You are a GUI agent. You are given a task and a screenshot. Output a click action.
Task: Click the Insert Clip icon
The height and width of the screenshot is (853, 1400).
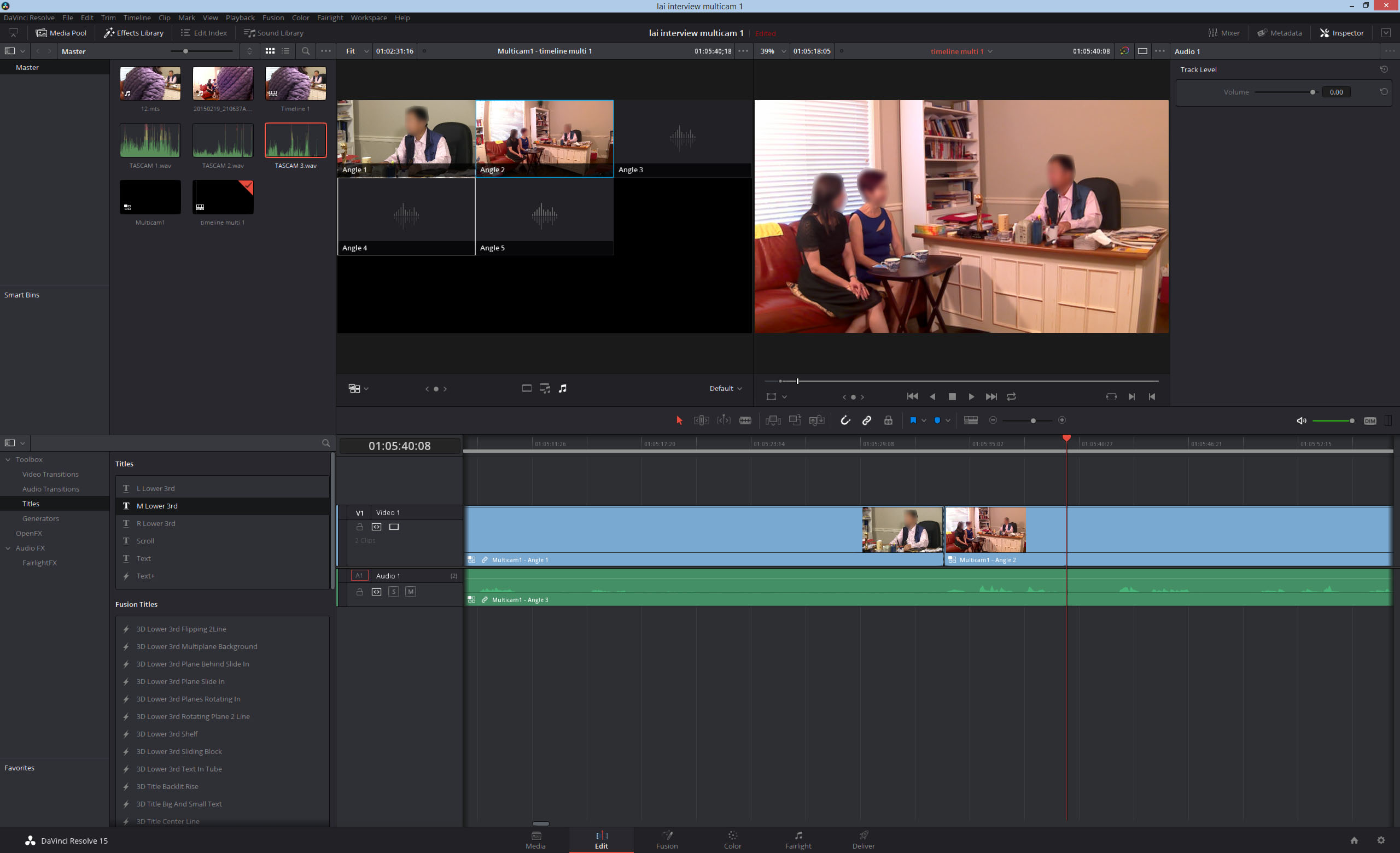773,420
